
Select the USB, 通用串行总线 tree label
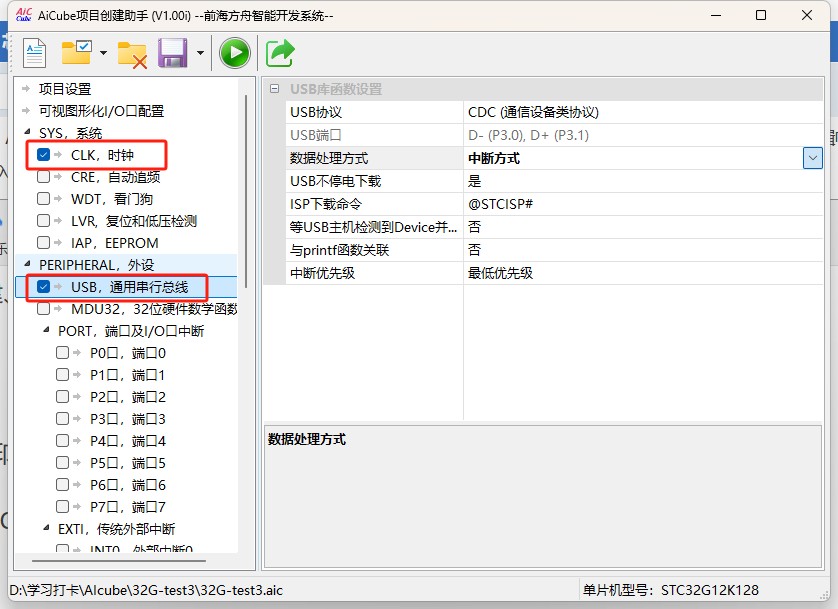[x=130, y=287]
